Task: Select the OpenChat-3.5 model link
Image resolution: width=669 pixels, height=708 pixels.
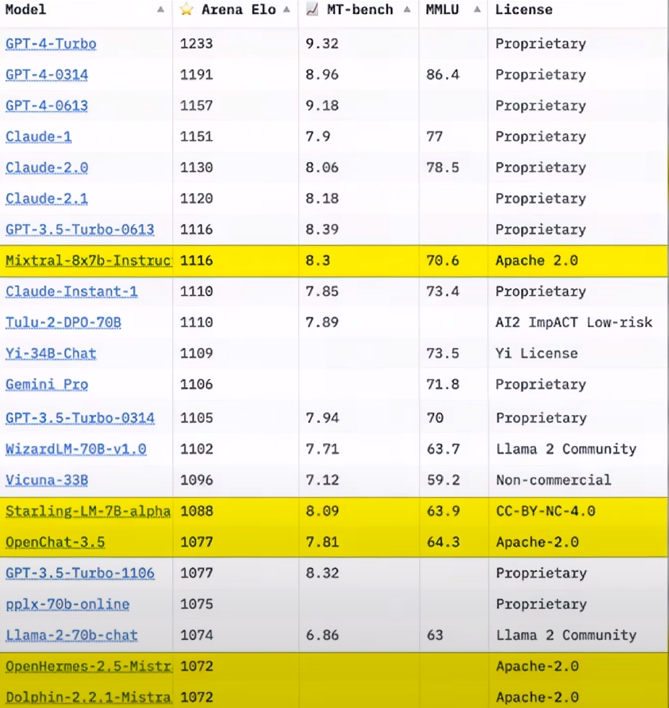Action: 55,542
